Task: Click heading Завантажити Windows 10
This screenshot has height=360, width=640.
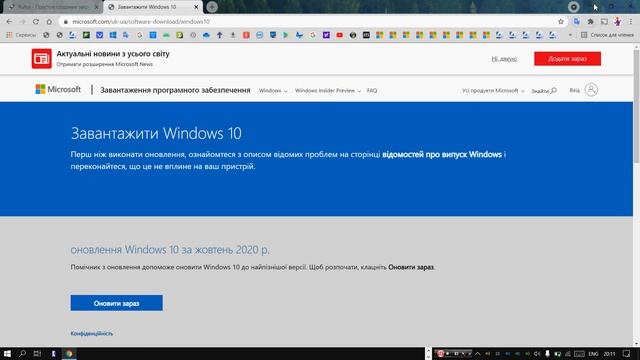Action: [156, 133]
